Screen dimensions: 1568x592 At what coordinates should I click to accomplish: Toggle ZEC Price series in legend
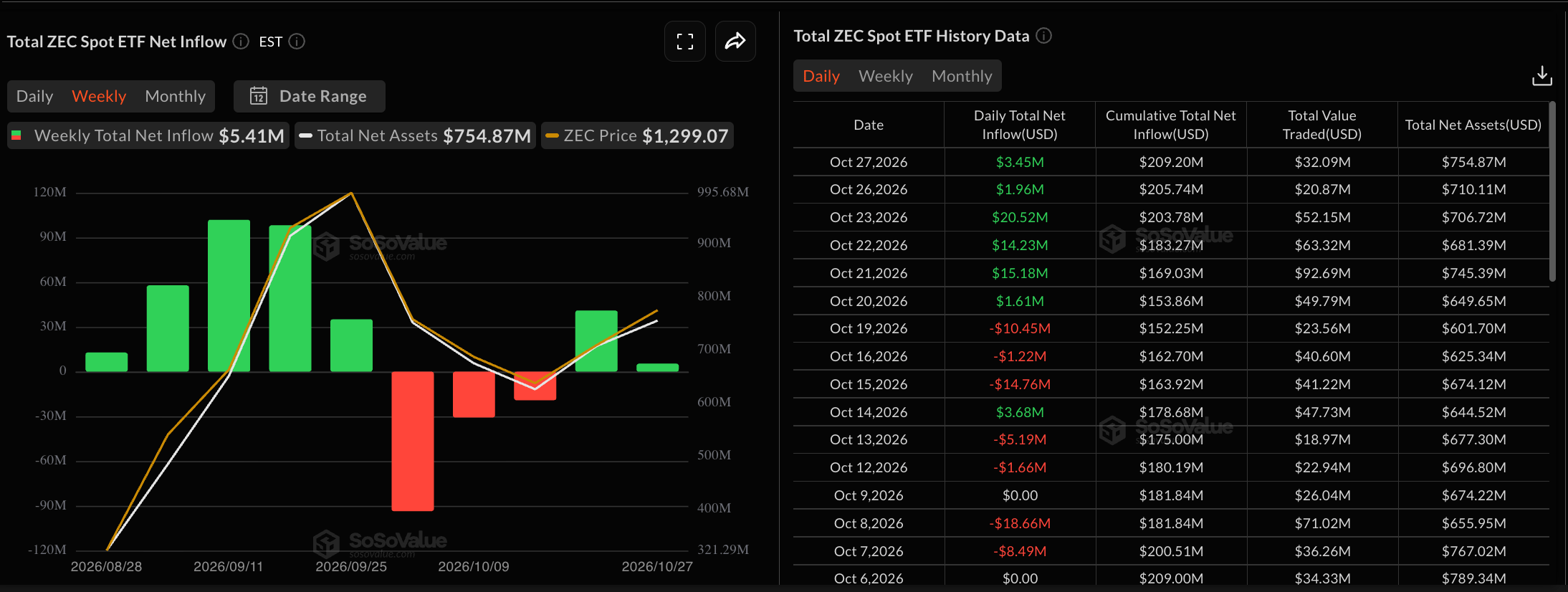pos(637,135)
